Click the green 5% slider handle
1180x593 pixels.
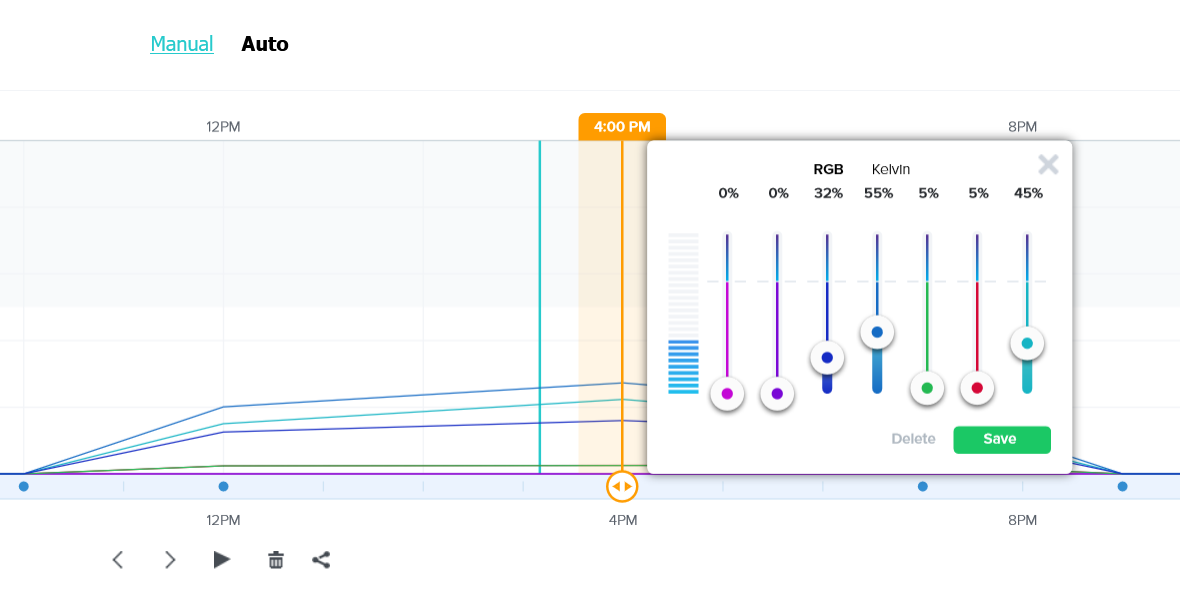[x=927, y=388]
